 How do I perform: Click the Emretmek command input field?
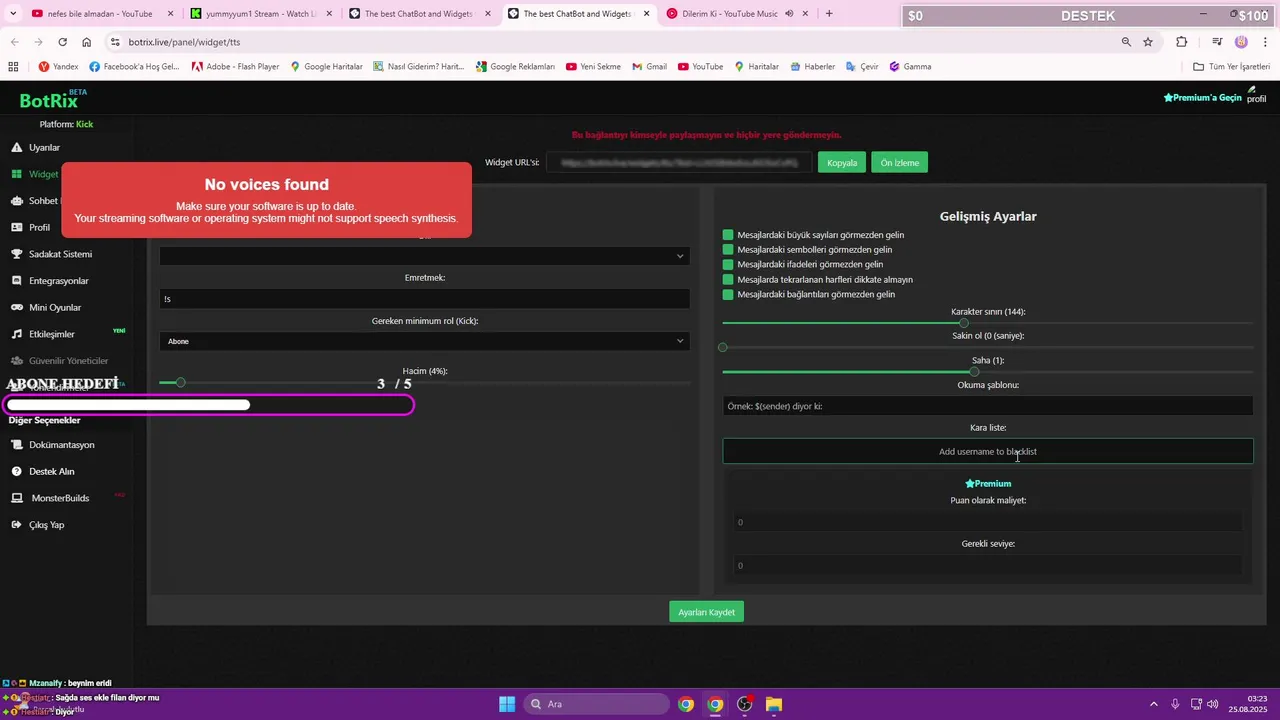tap(424, 298)
